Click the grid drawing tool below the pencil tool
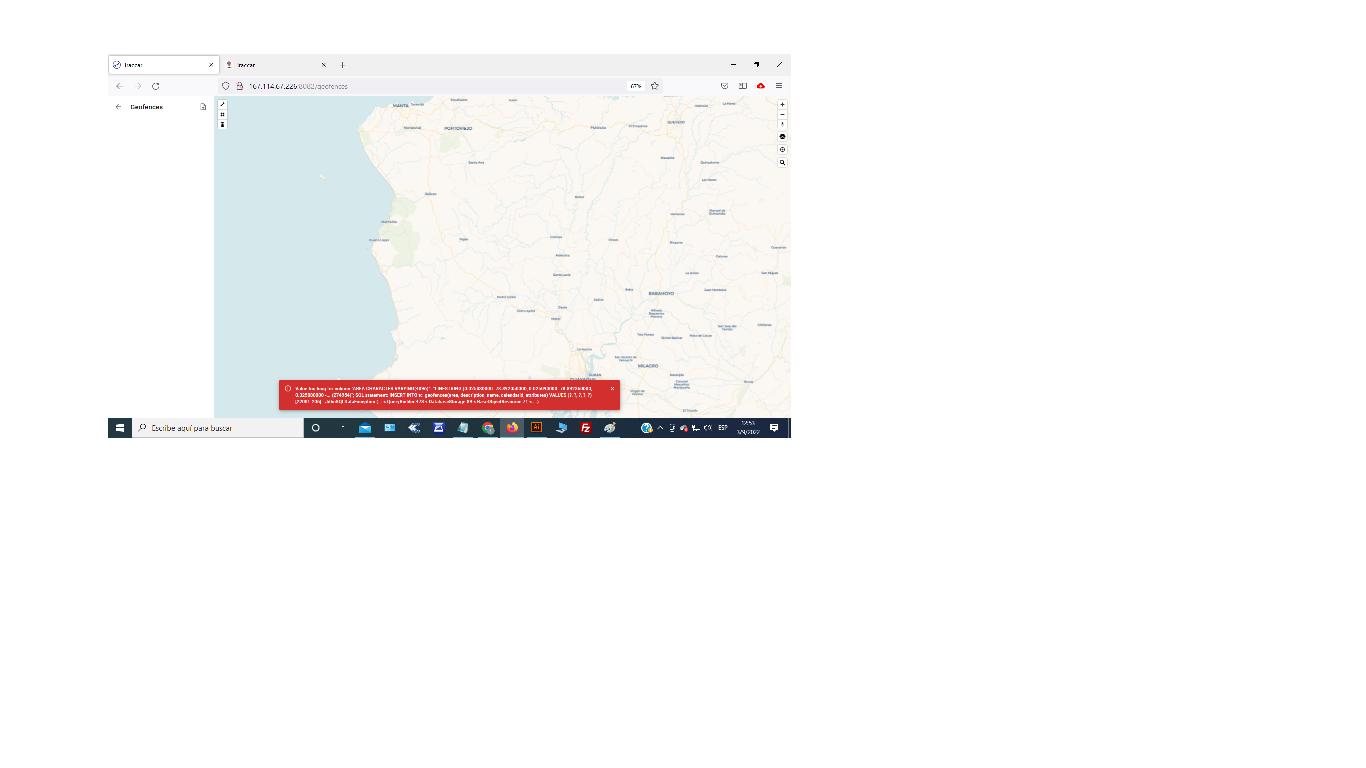 [223, 113]
